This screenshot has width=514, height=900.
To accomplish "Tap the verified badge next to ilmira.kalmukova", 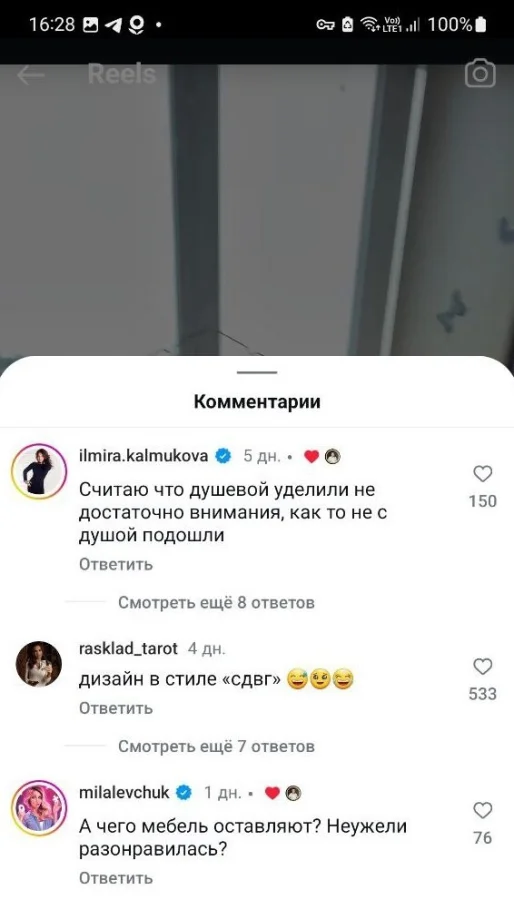I will point(223,456).
